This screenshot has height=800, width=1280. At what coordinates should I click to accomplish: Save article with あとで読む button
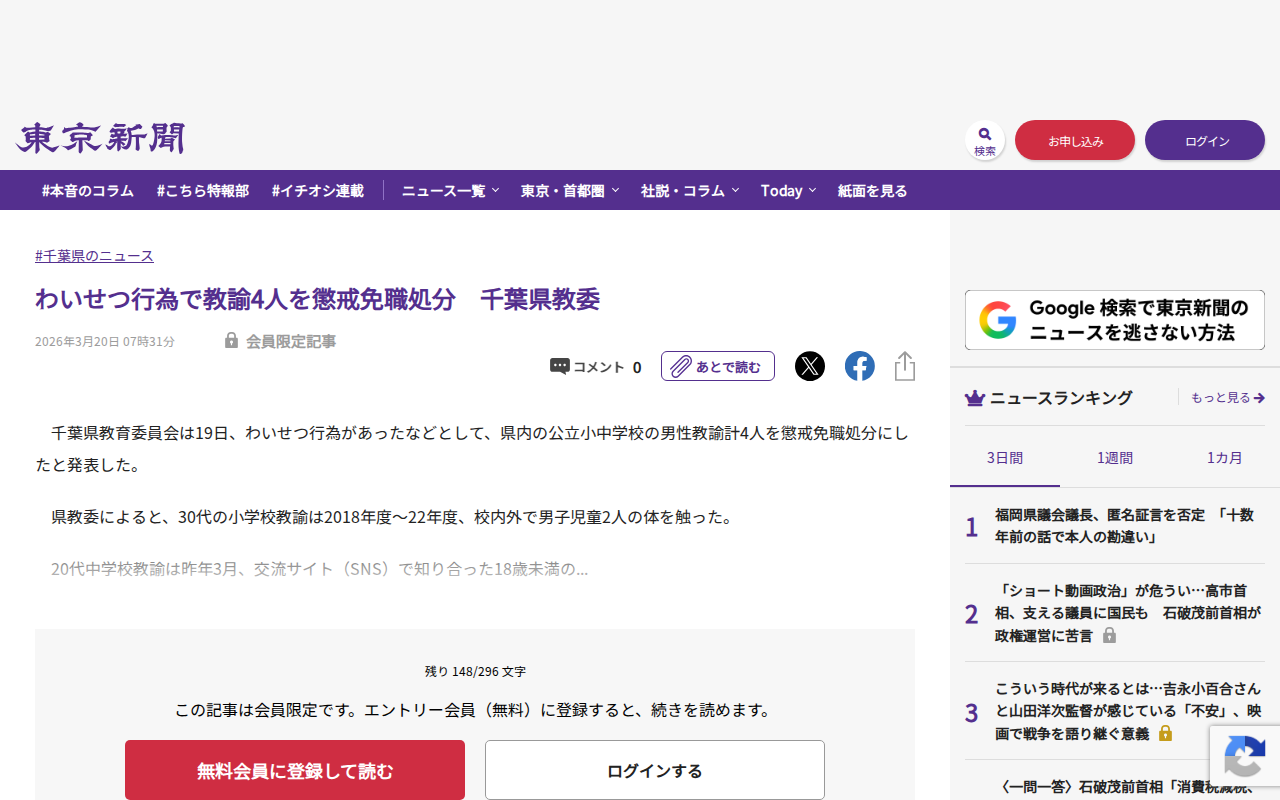click(718, 366)
